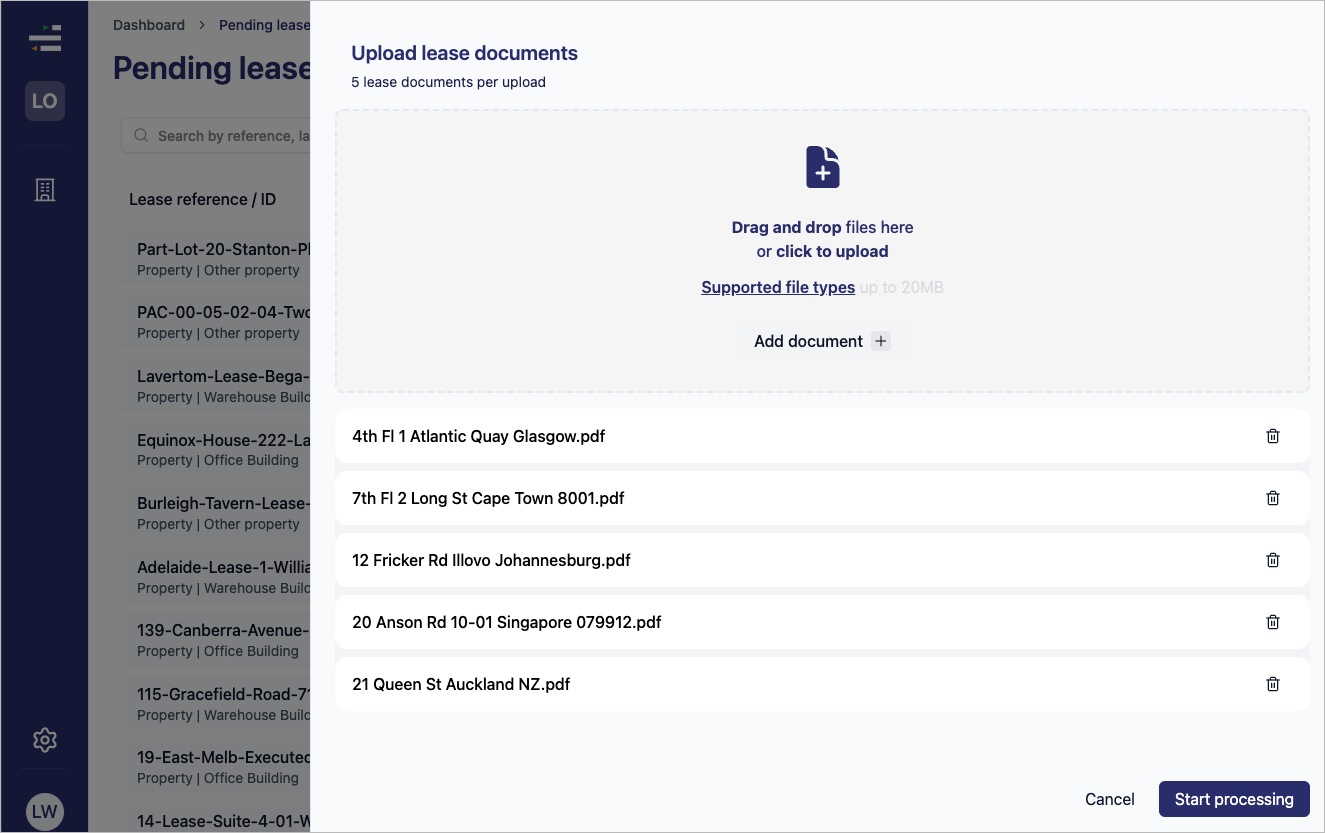Click the app logo in the sidebar
1325x833 pixels.
coord(45,38)
